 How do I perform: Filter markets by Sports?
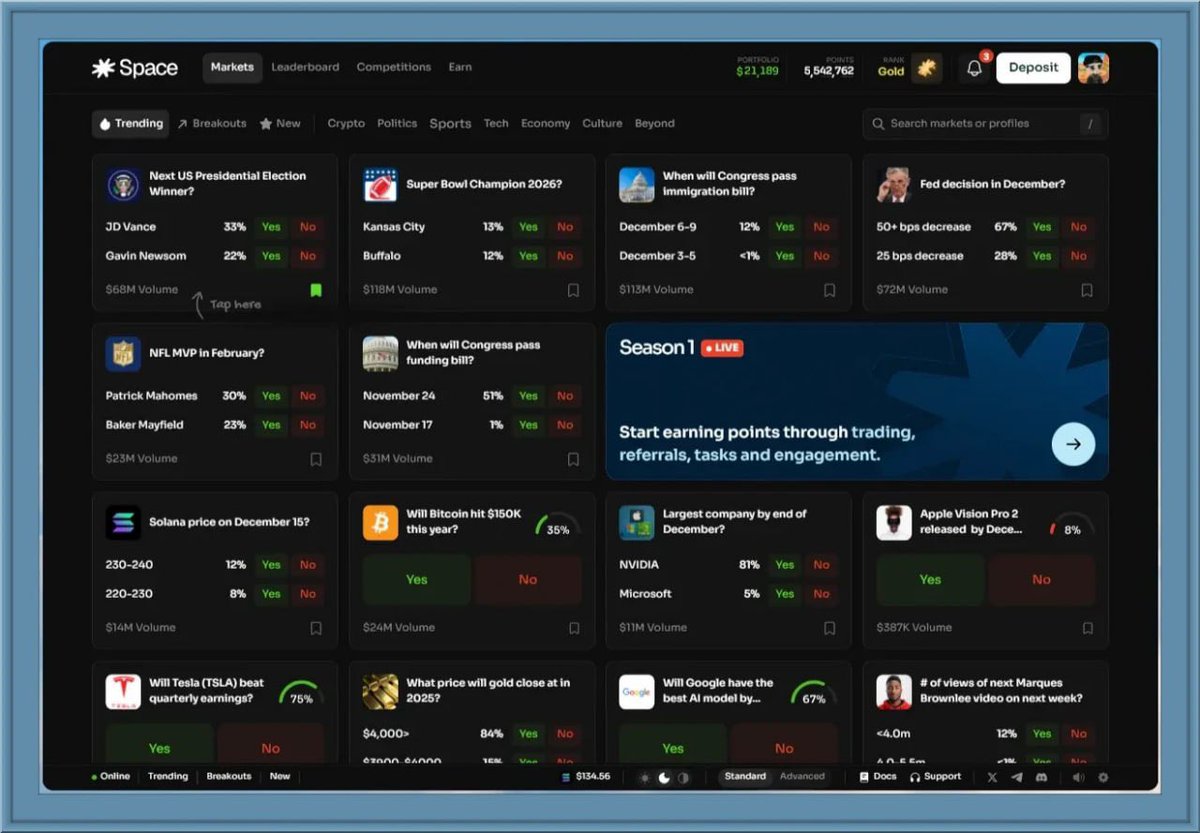tap(450, 124)
